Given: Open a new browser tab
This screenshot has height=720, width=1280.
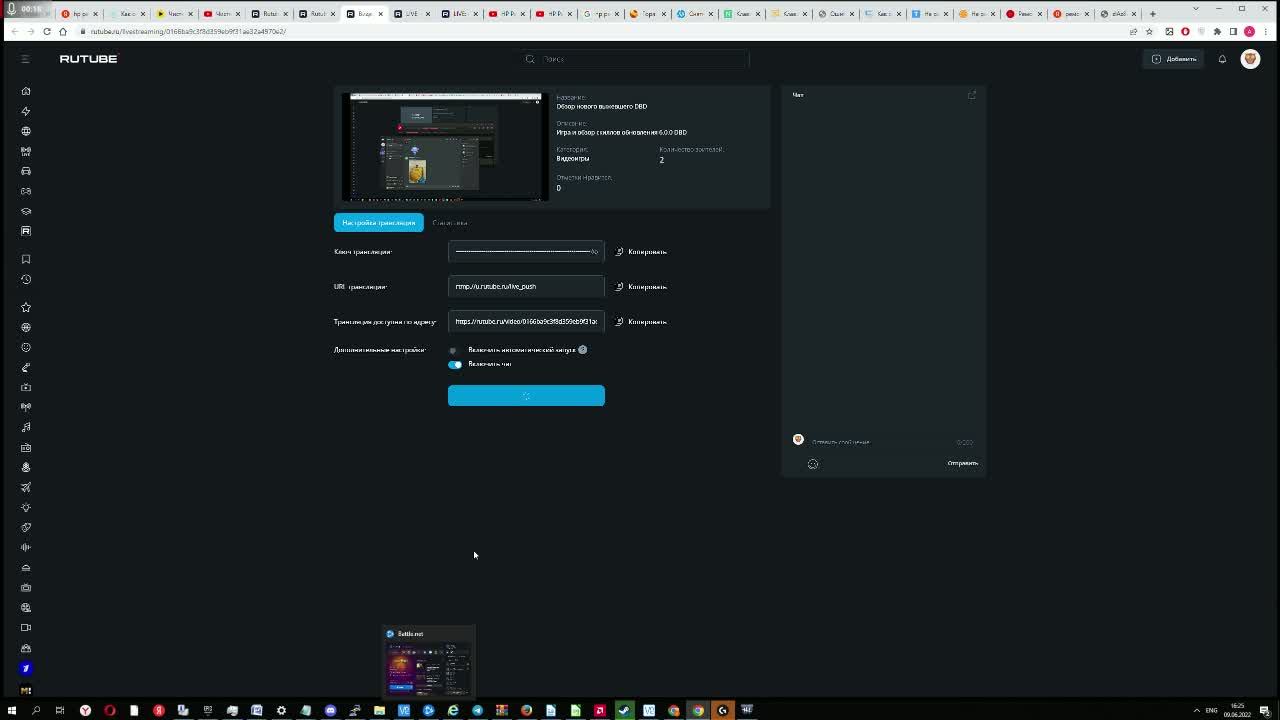Looking at the screenshot, I should pos(1152,14).
